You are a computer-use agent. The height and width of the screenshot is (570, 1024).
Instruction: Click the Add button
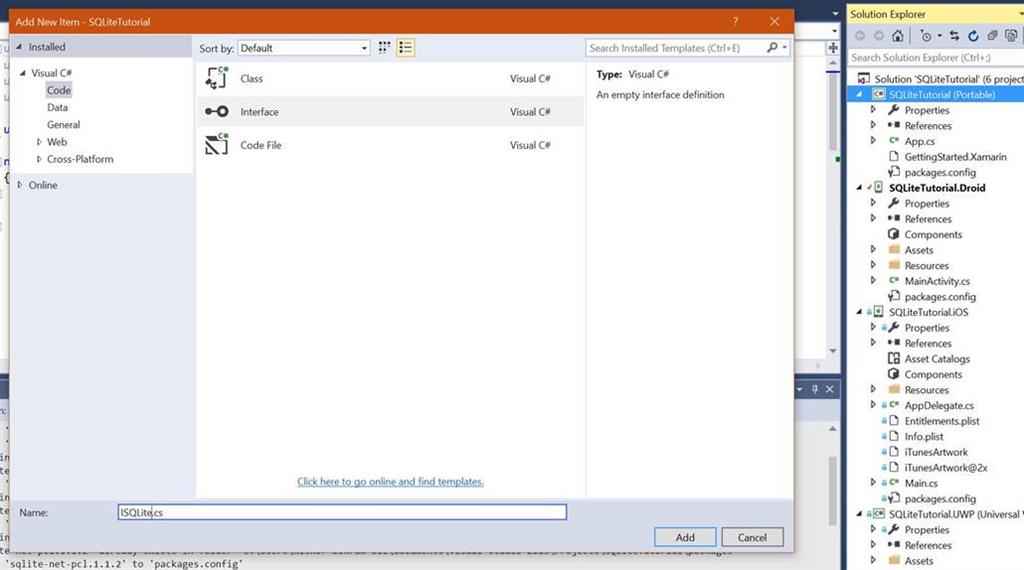(685, 537)
